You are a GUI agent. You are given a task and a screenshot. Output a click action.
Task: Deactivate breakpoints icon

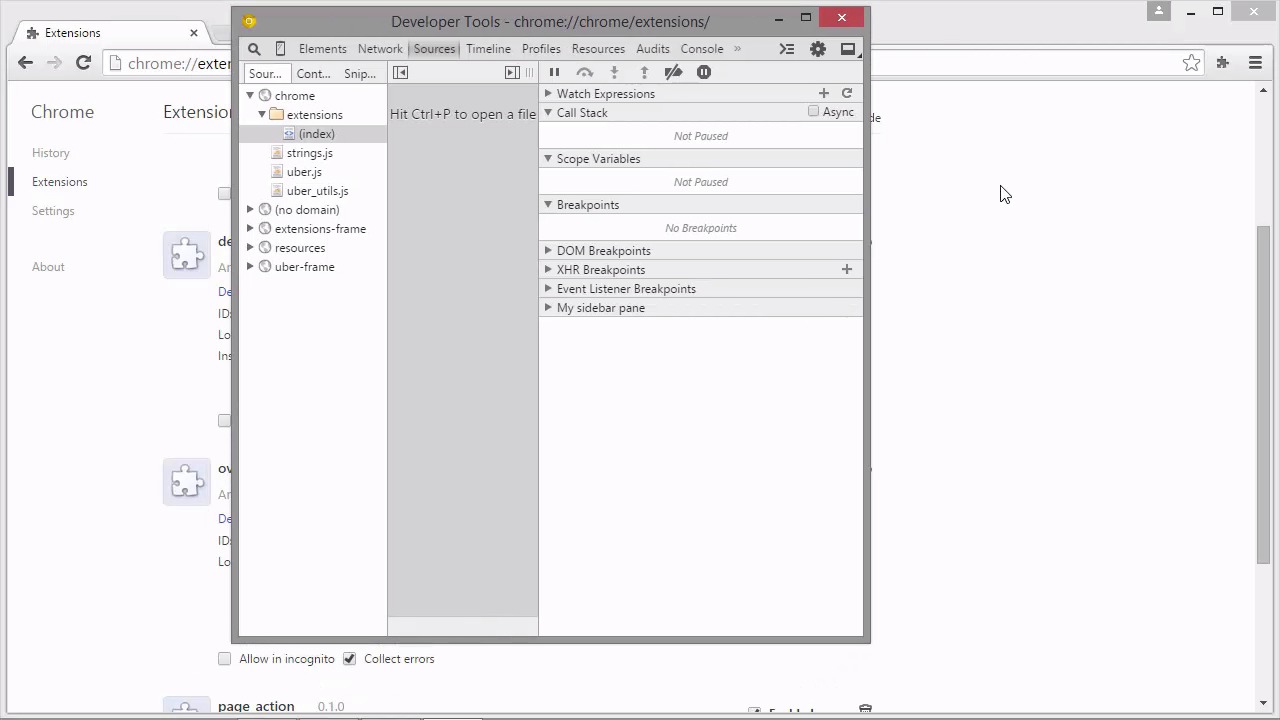[x=673, y=72]
